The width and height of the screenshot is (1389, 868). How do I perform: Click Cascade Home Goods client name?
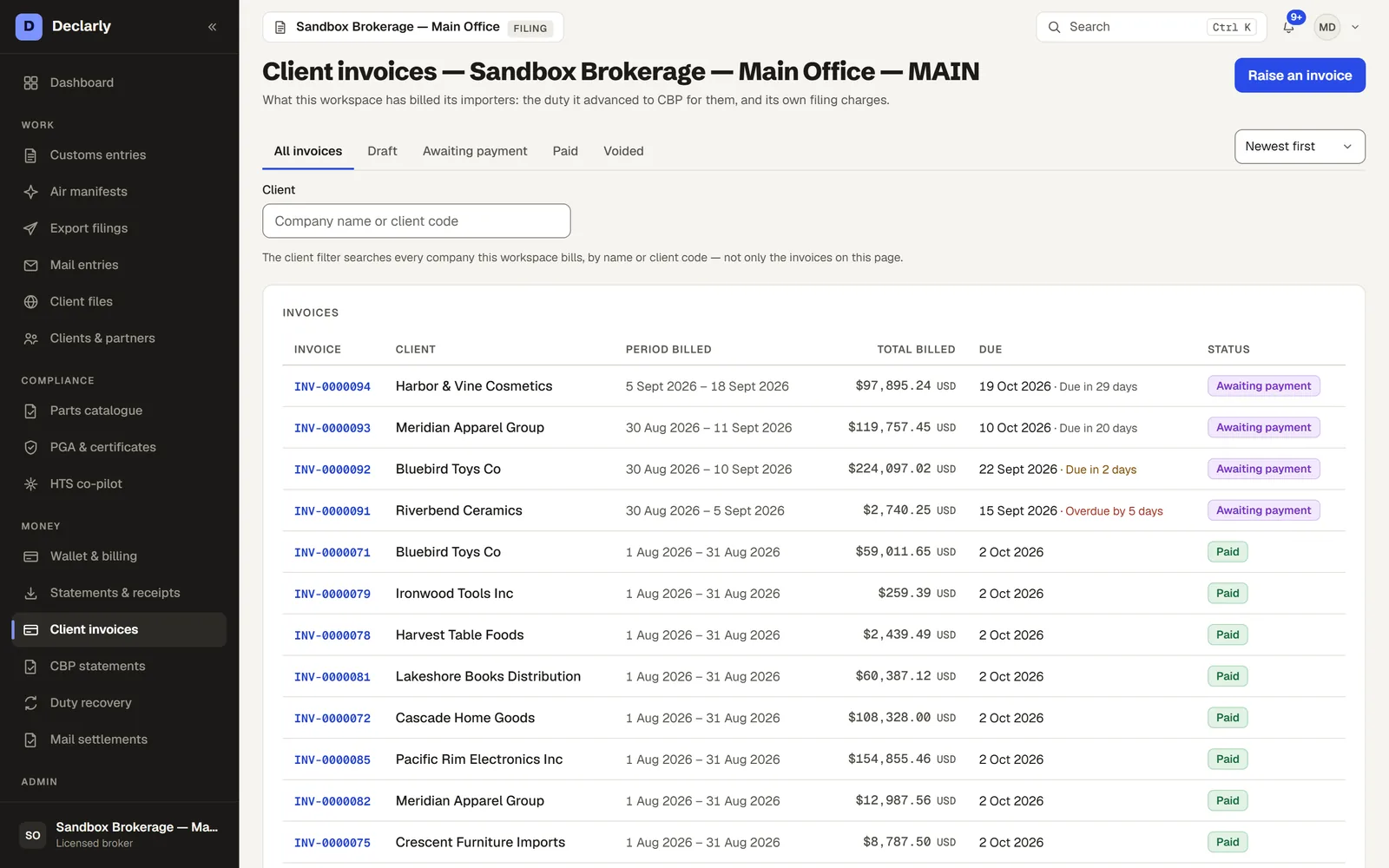(x=465, y=718)
